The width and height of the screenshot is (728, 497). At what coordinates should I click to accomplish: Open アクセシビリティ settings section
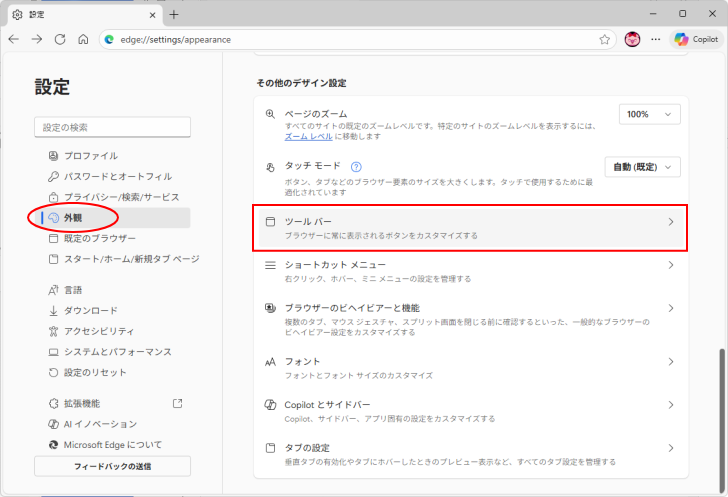coord(112,331)
